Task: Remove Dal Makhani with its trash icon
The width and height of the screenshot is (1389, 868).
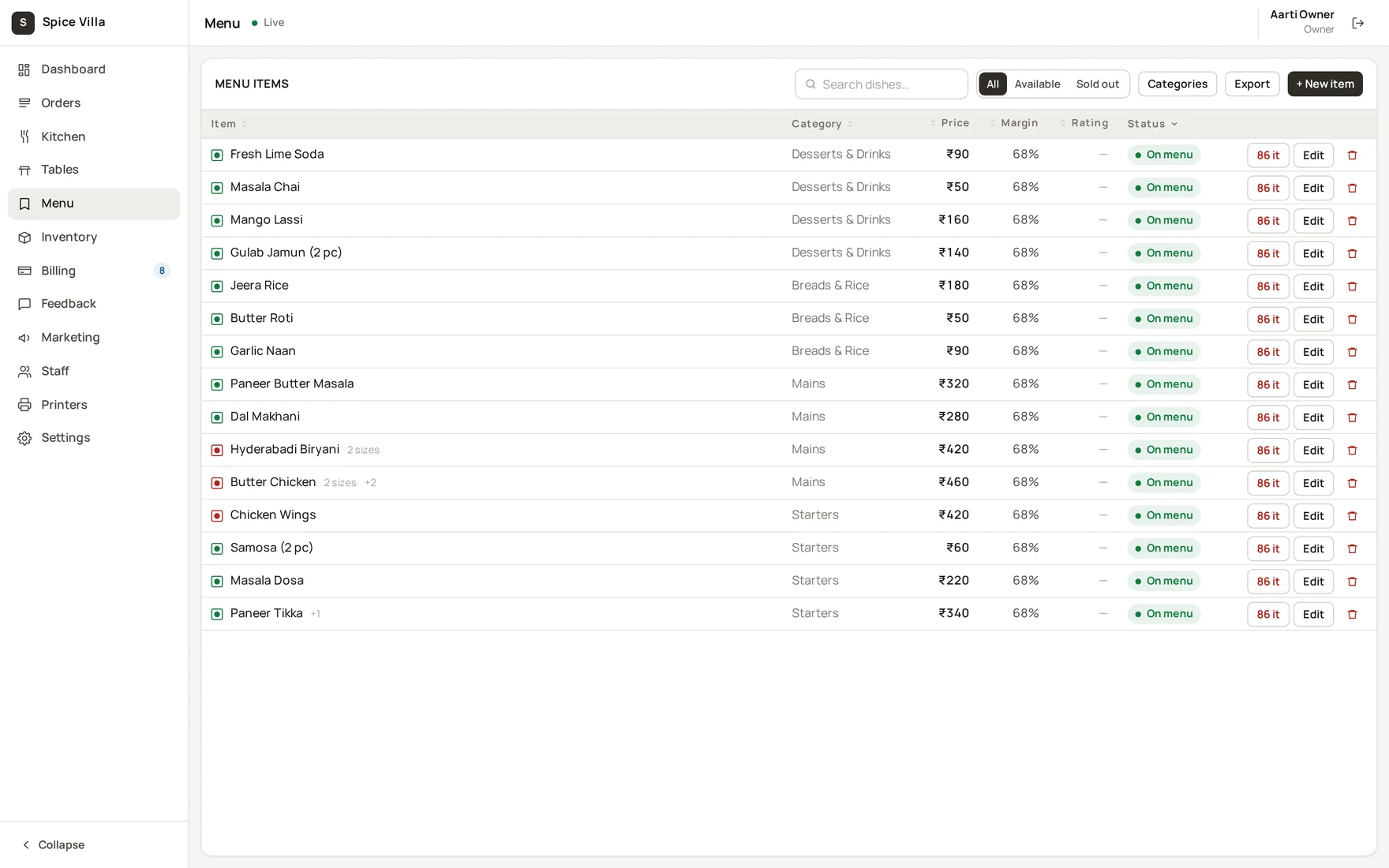Action: pyautogui.click(x=1352, y=417)
